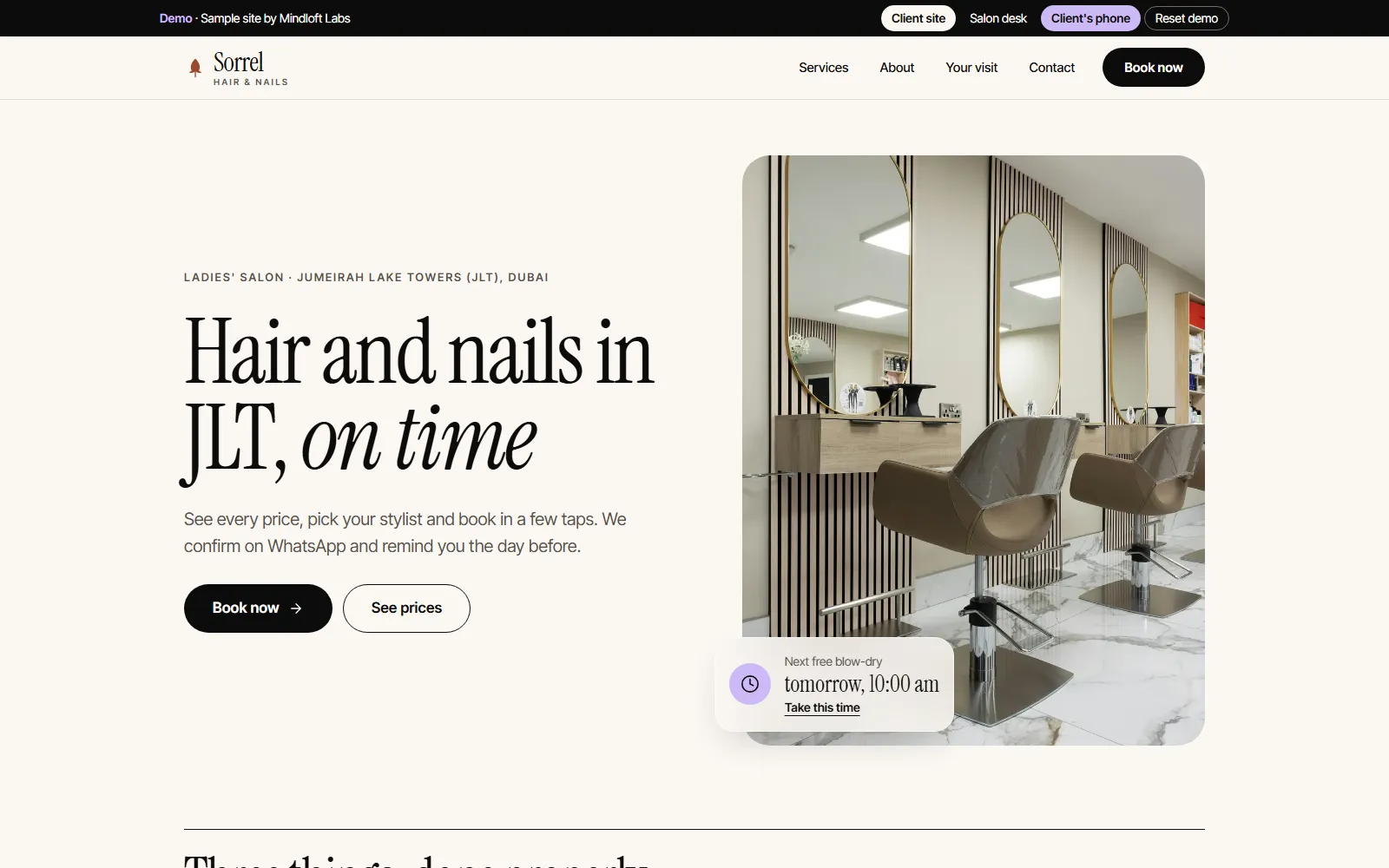Image resolution: width=1389 pixels, height=868 pixels.
Task: Open the Contact nav link
Action: (x=1051, y=68)
